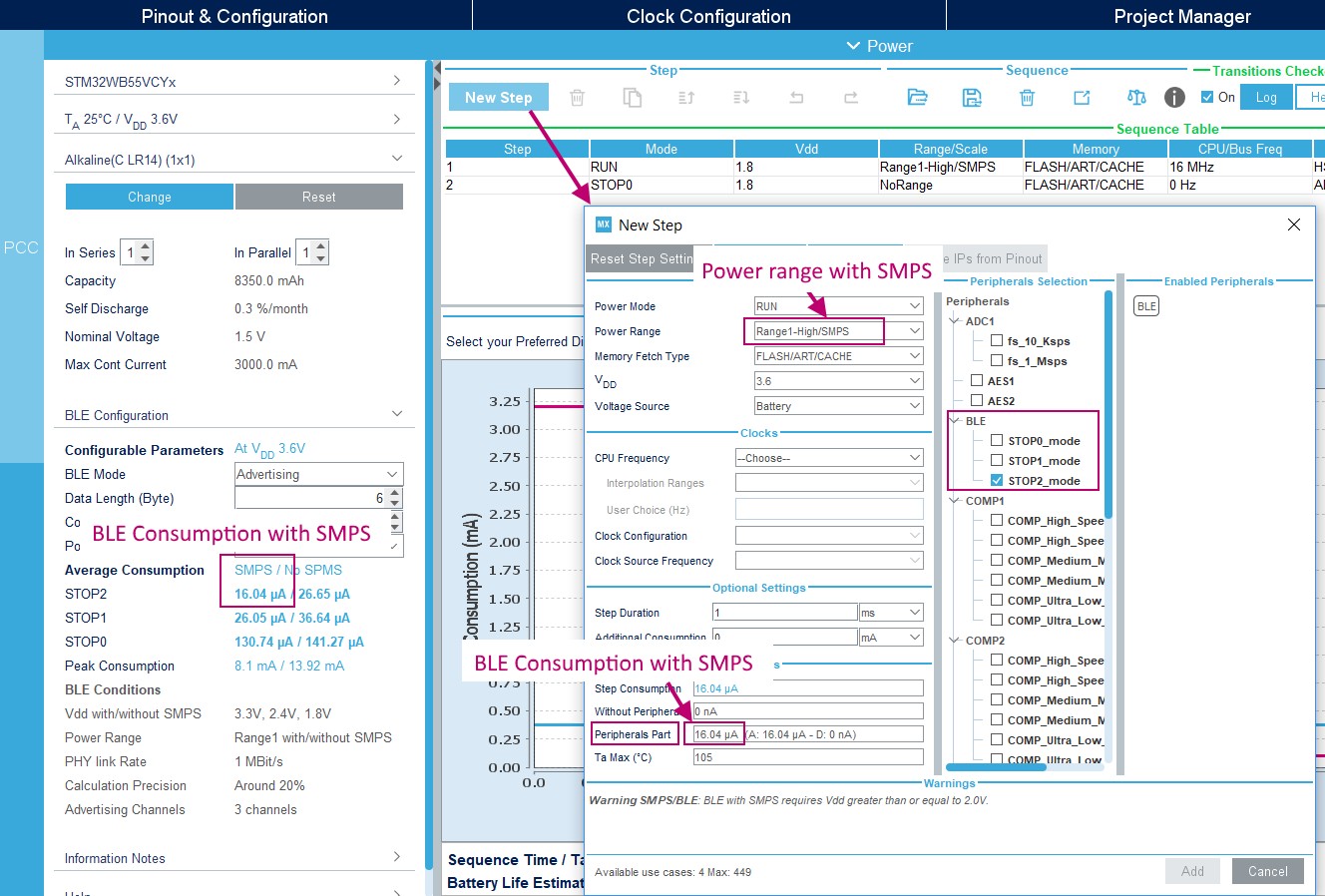Open the Power dropdown header
The width and height of the screenshot is (1325, 896).
[x=879, y=46]
